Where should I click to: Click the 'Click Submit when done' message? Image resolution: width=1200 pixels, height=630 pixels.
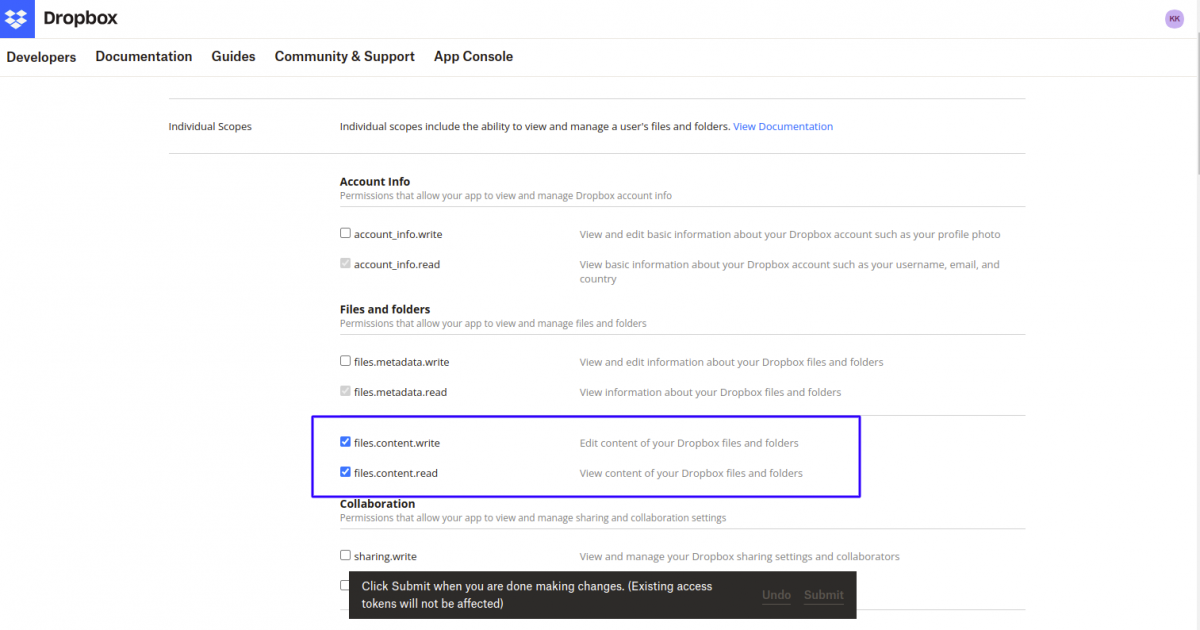click(537, 595)
